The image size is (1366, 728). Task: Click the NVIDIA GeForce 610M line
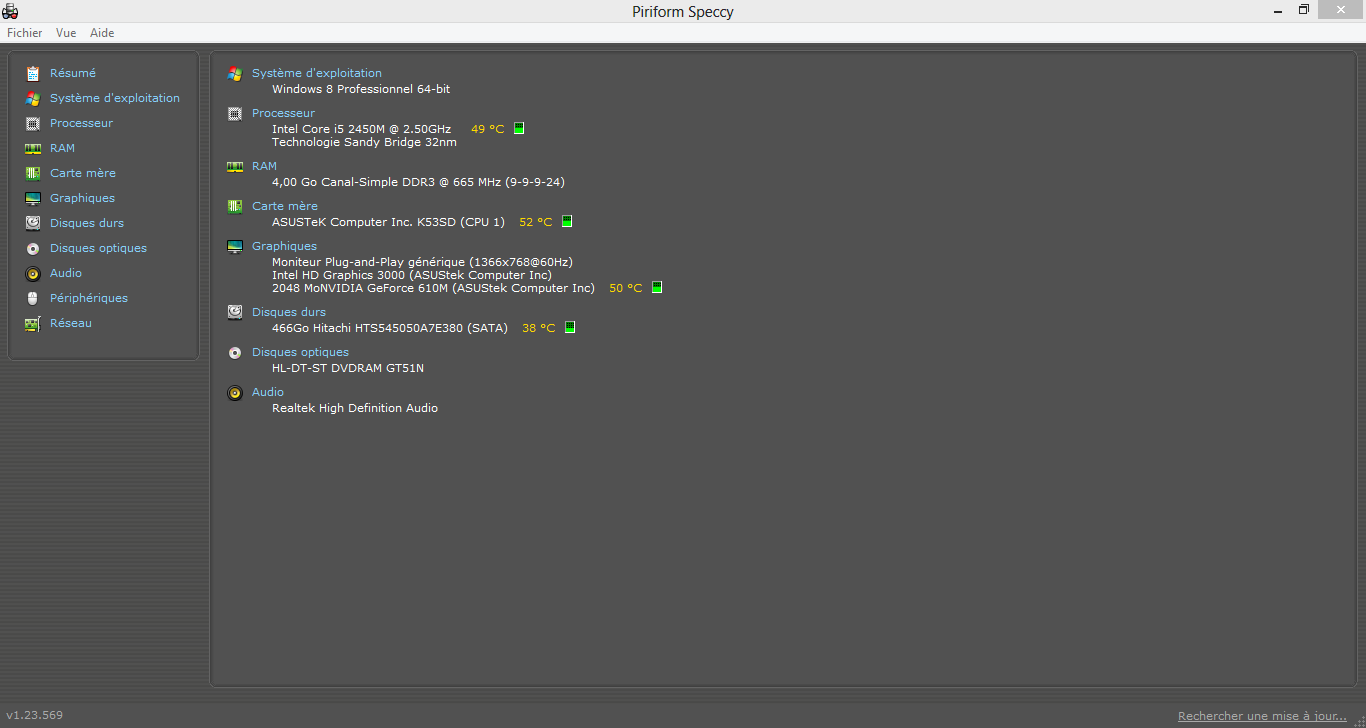pos(433,288)
